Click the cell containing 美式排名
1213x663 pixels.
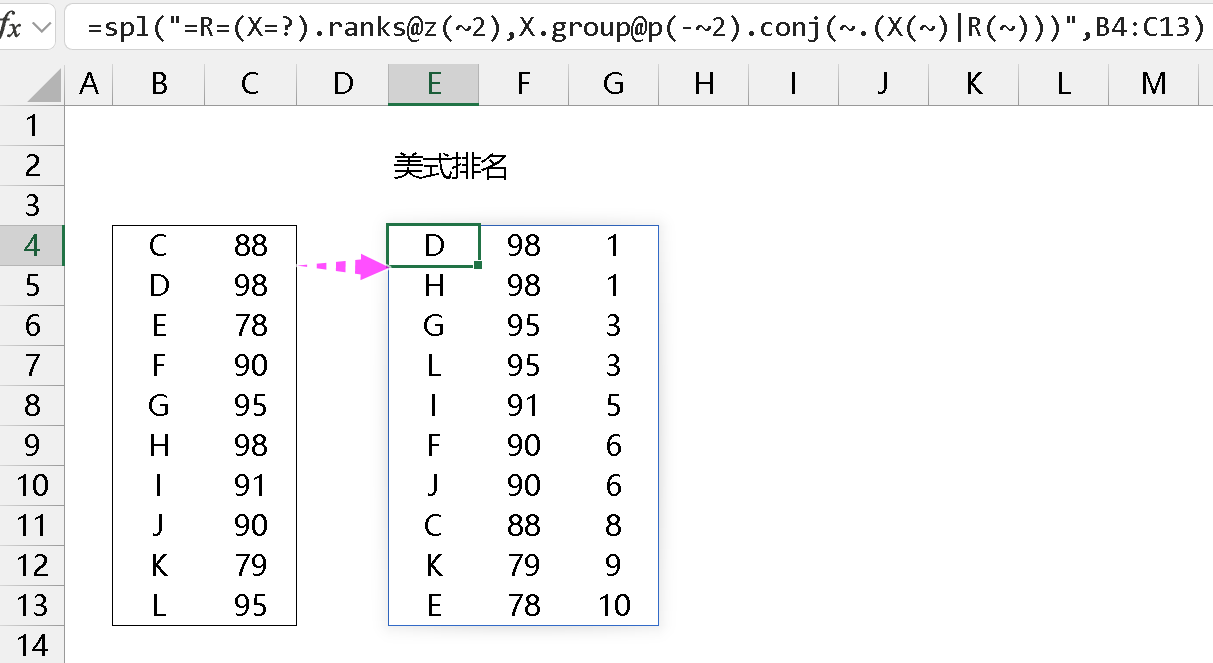point(450,166)
